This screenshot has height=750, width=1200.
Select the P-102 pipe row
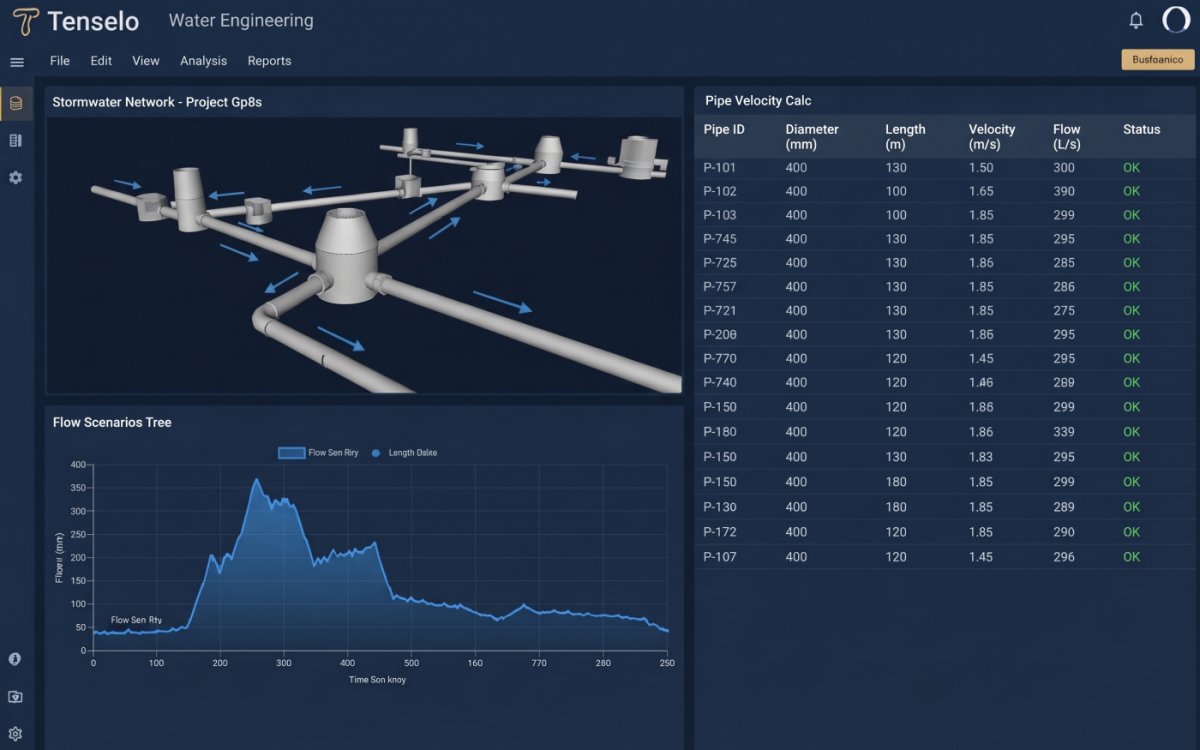[x=945, y=191]
